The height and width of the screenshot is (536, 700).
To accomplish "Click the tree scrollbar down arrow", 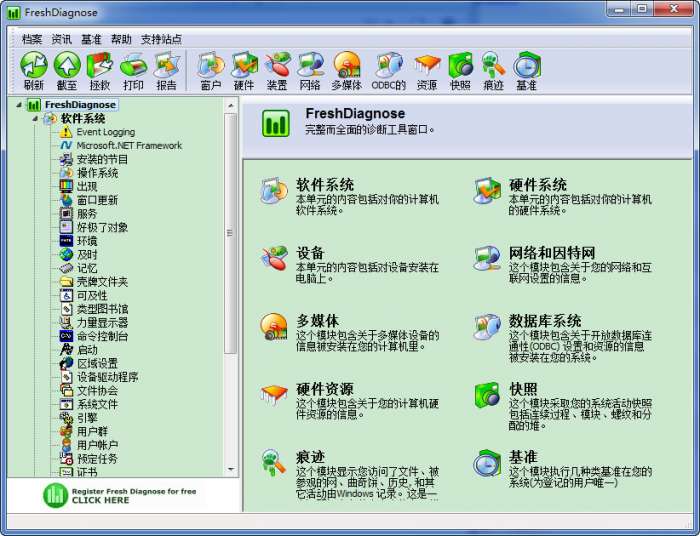I will tap(230, 469).
